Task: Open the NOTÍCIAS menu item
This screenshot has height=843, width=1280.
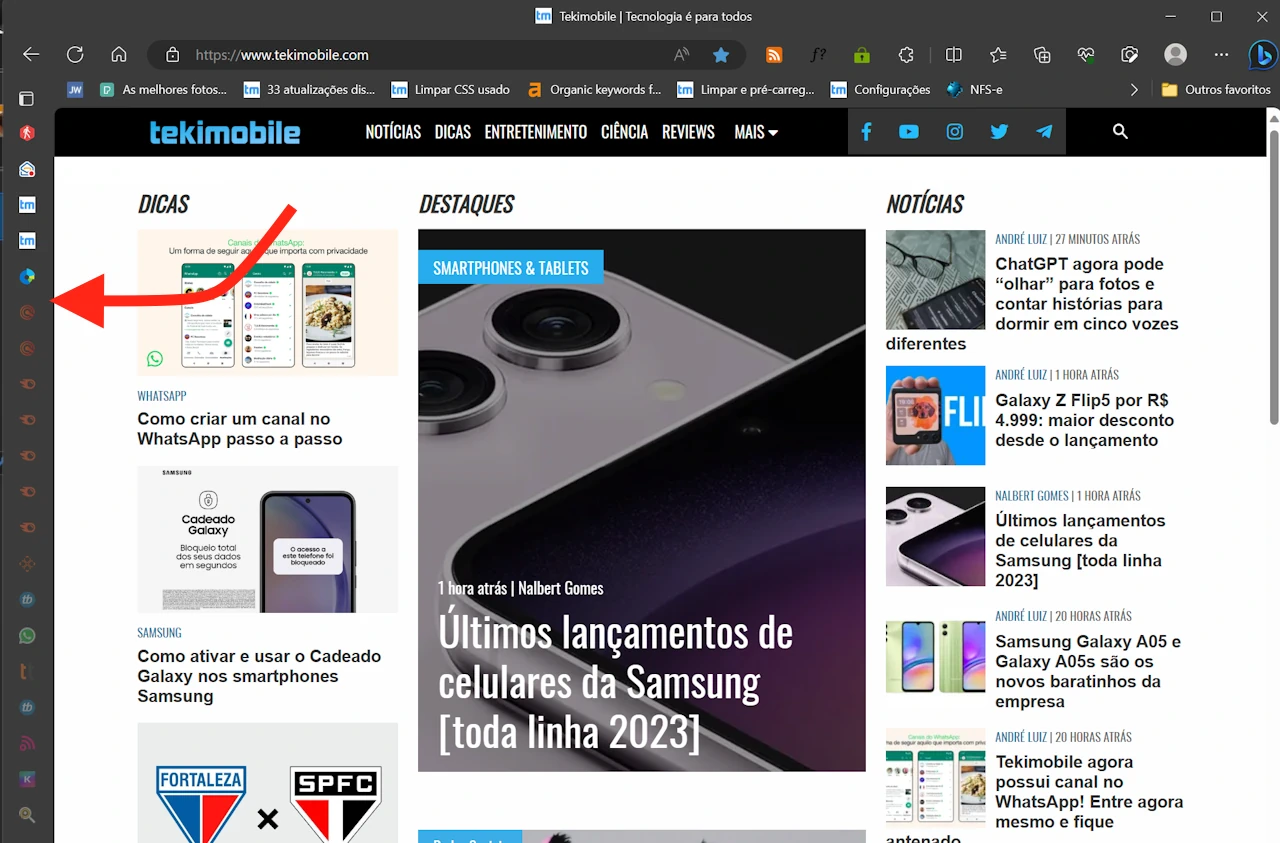Action: [x=393, y=132]
